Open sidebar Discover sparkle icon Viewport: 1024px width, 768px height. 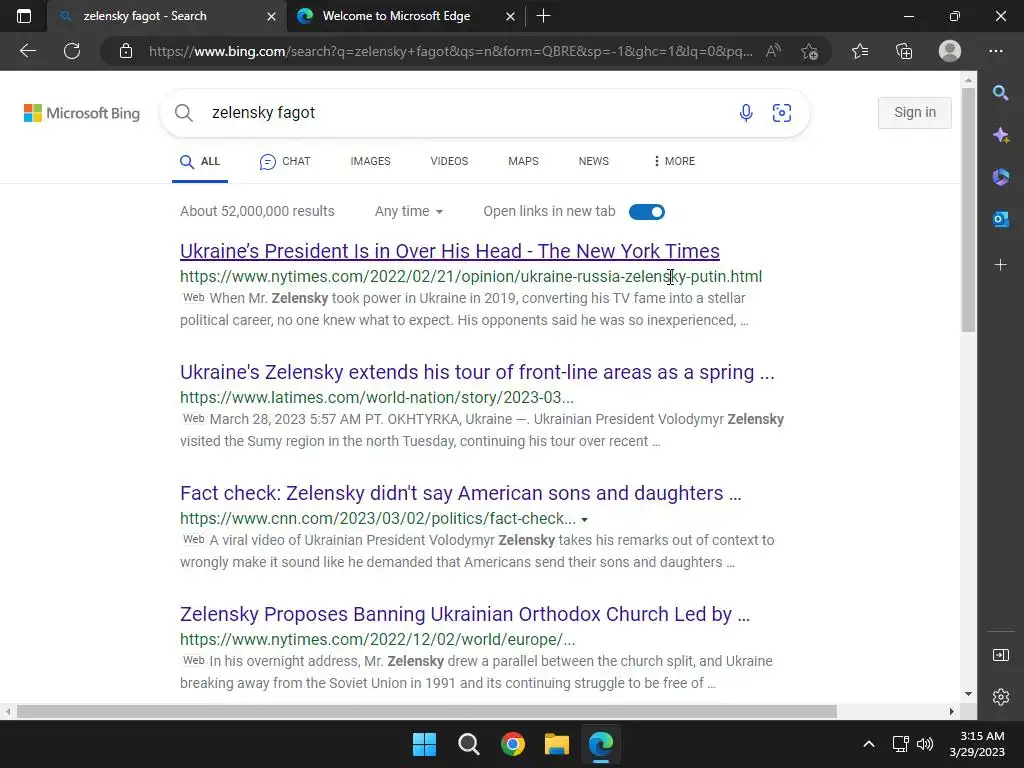point(1000,135)
